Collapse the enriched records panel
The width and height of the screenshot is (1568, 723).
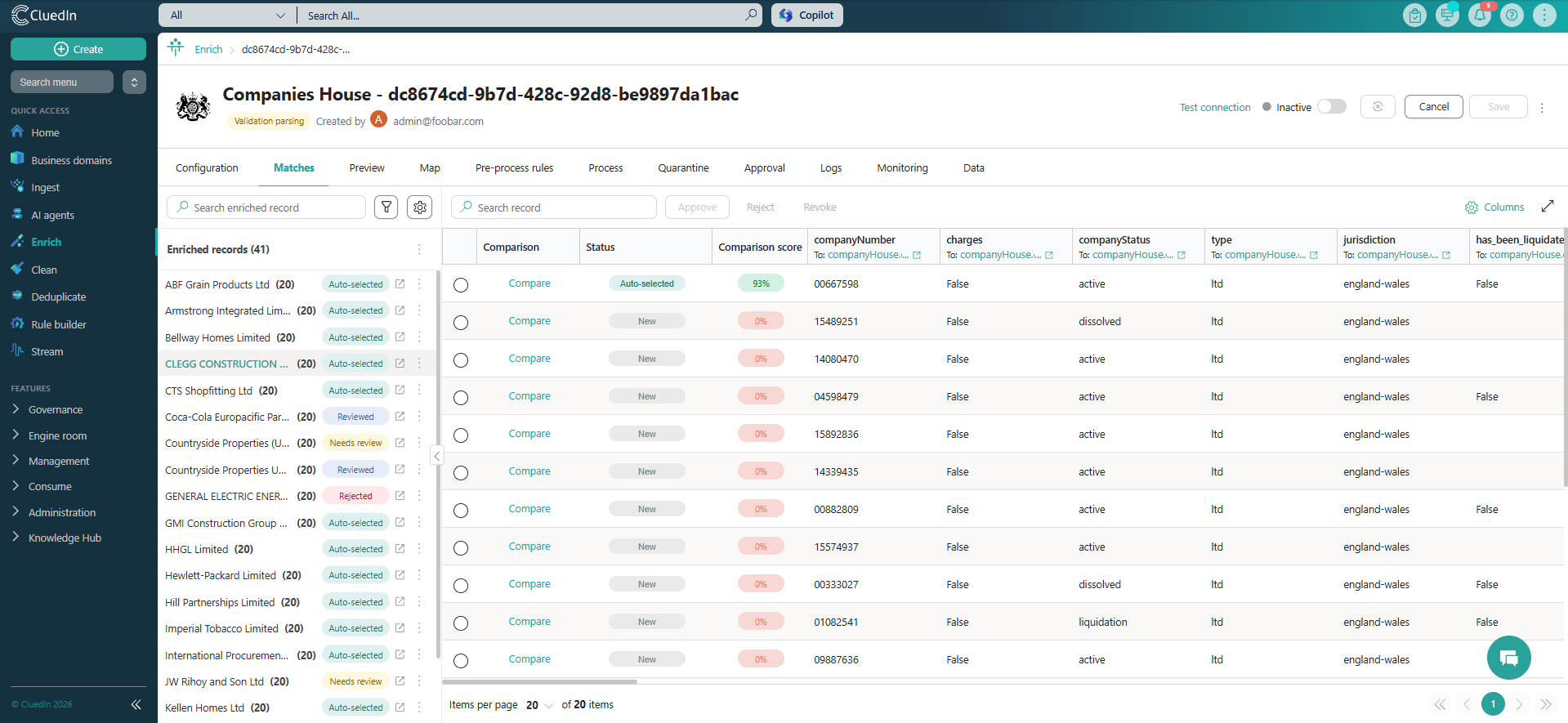(x=437, y=456)
